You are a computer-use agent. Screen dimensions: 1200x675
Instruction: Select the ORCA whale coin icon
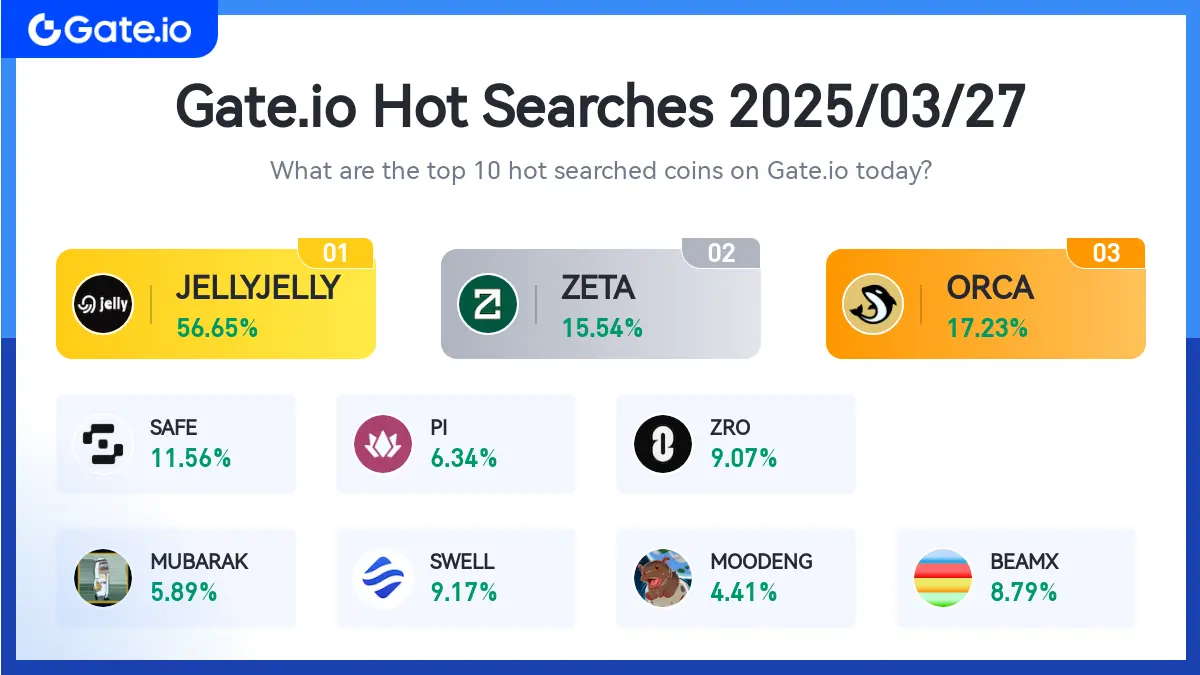coord(873,303)
